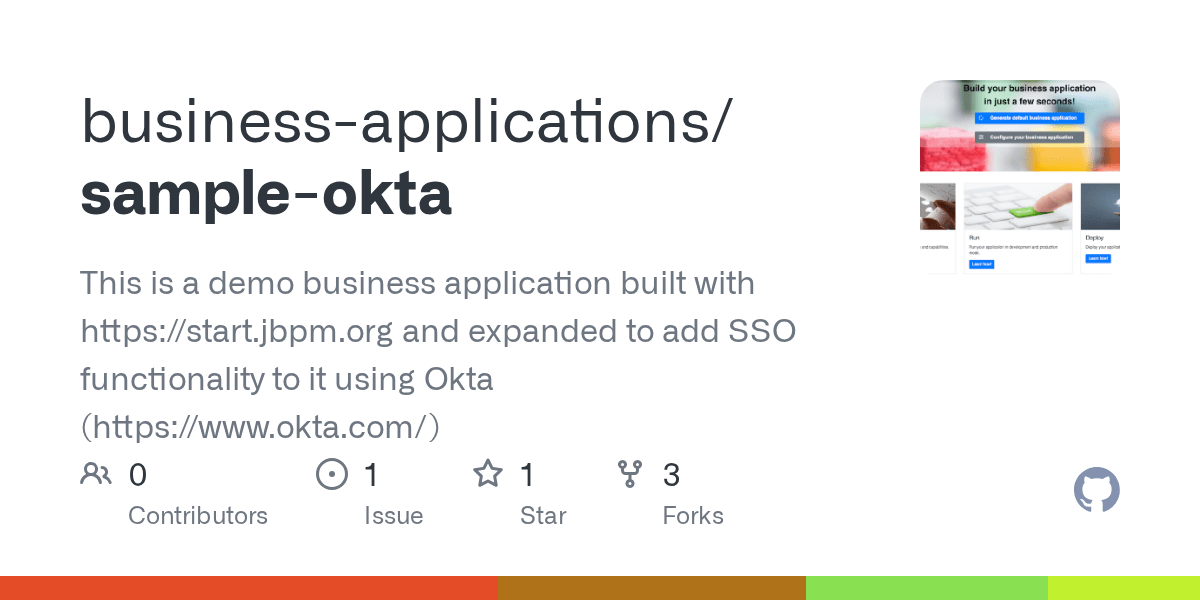The width and height of the screenshot is (1200, 600).
Task: Select the brown language bar segment
Action: pyautogui.click(x=652, y=588)
